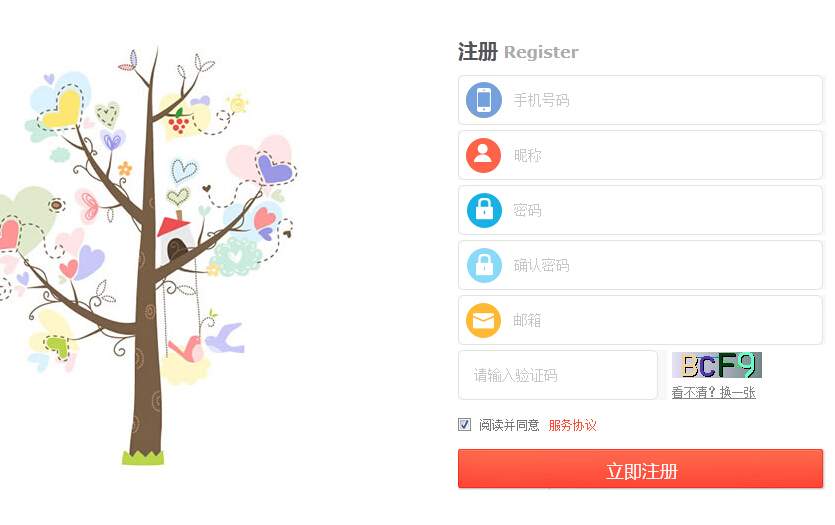The height and width of the screenshot is (525, 835).
Task: Focus the 手机号码 phone number field
Action: point(641,100)
